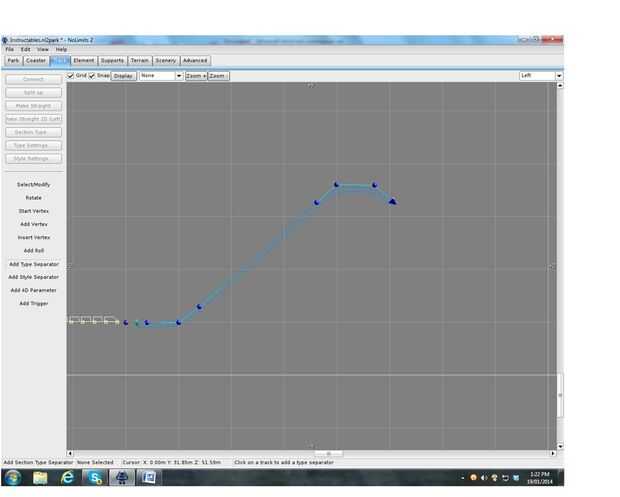Screen dimensions: 620x497
Task: Click the Make Straight 2D (Left) button
Action: (34, 119)
